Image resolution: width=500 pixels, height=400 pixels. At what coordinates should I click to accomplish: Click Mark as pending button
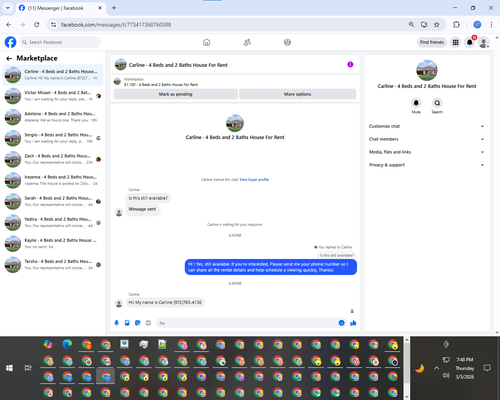tap(176, 94)
